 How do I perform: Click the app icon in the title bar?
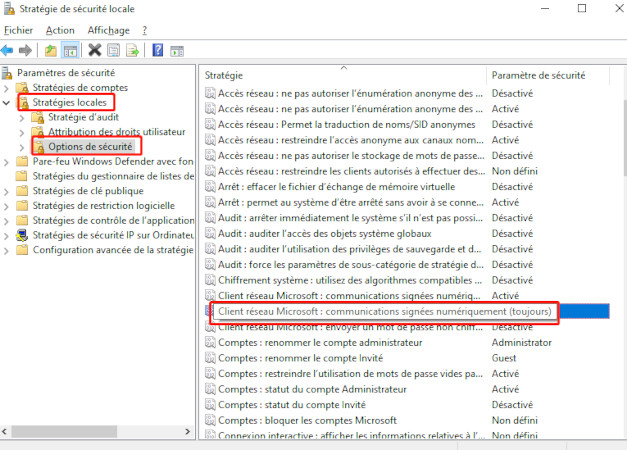[x=9, y=9]
